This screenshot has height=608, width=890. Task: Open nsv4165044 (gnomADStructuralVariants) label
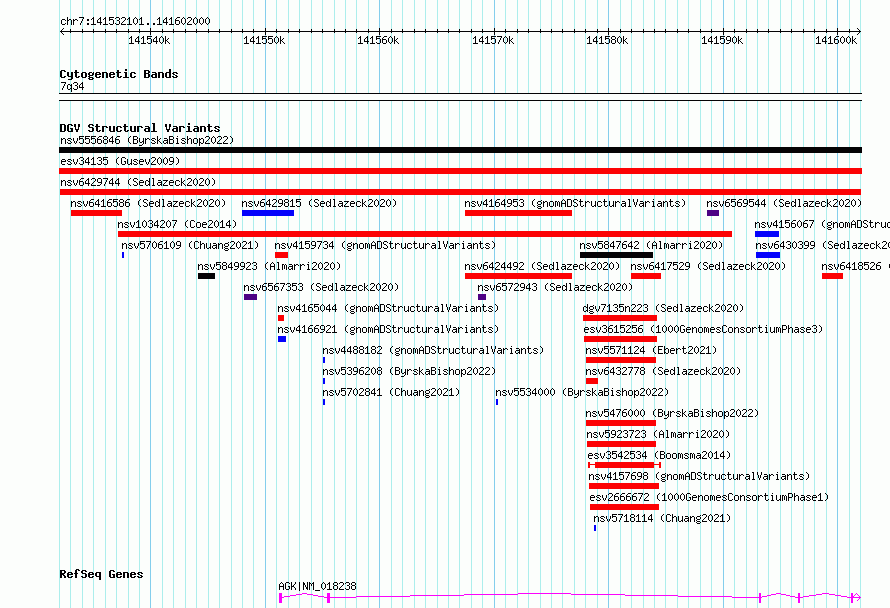(388, 308)
